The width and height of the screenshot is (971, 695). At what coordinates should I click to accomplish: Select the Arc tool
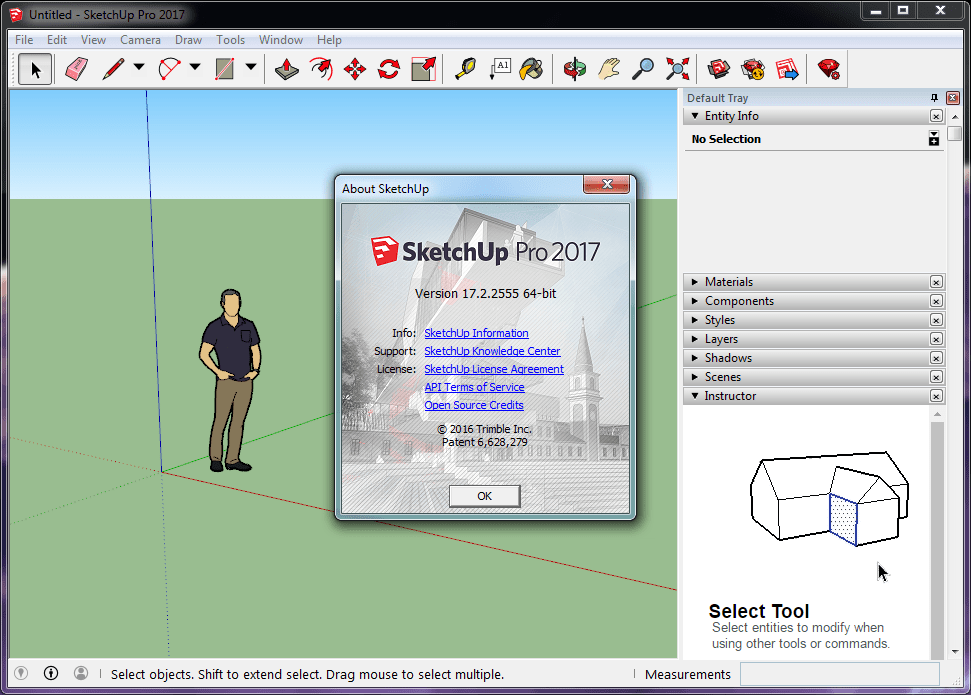[169, 69]
